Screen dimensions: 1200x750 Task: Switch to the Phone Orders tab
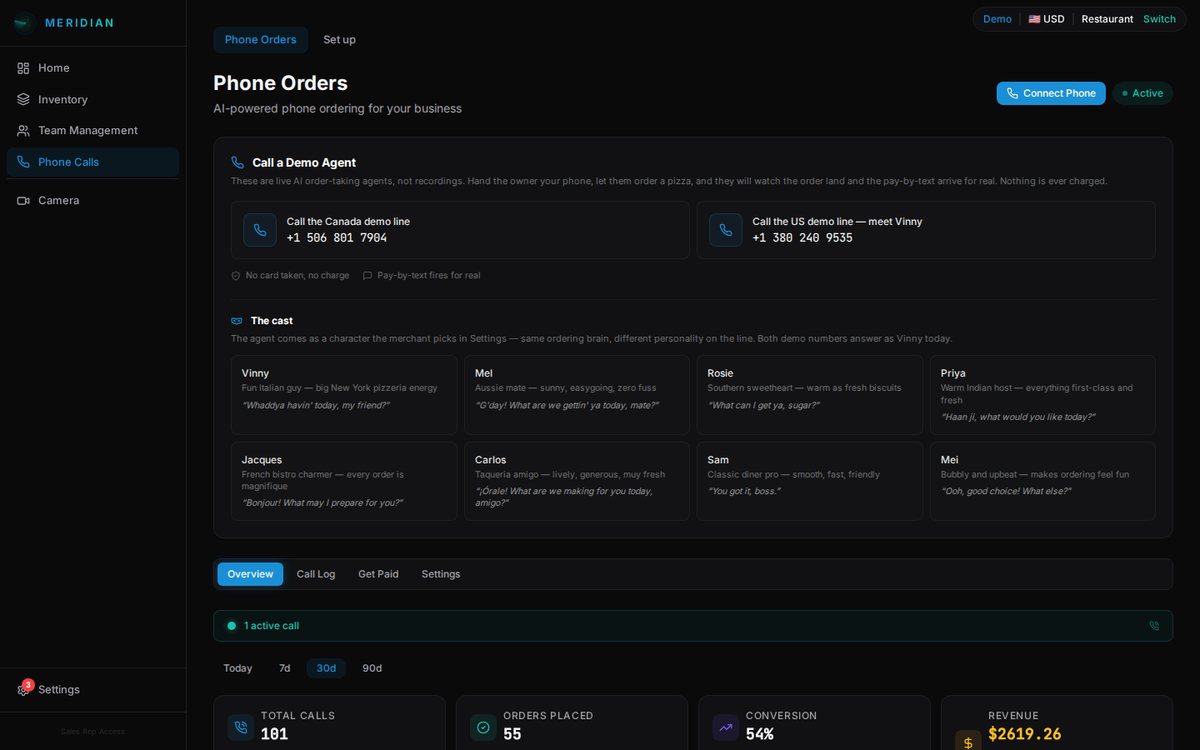coord(261,40)
